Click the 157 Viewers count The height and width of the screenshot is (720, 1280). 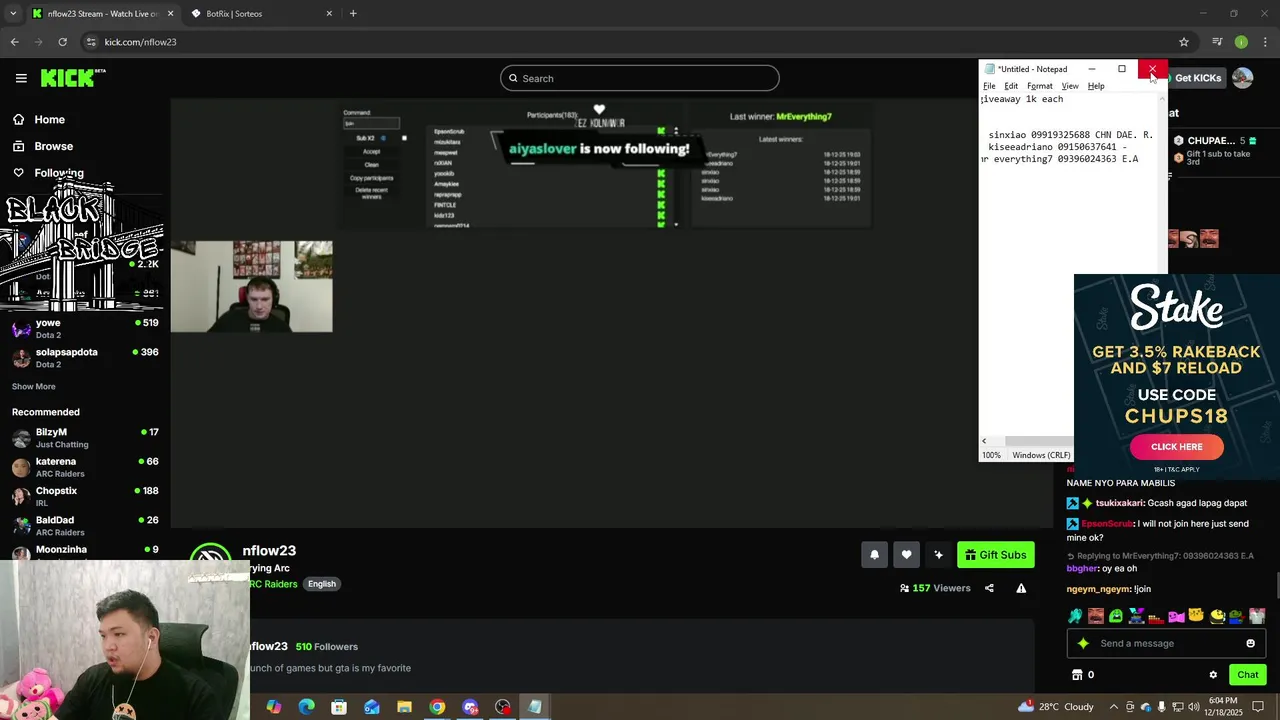pyautogui.click(x=935, y=588)
